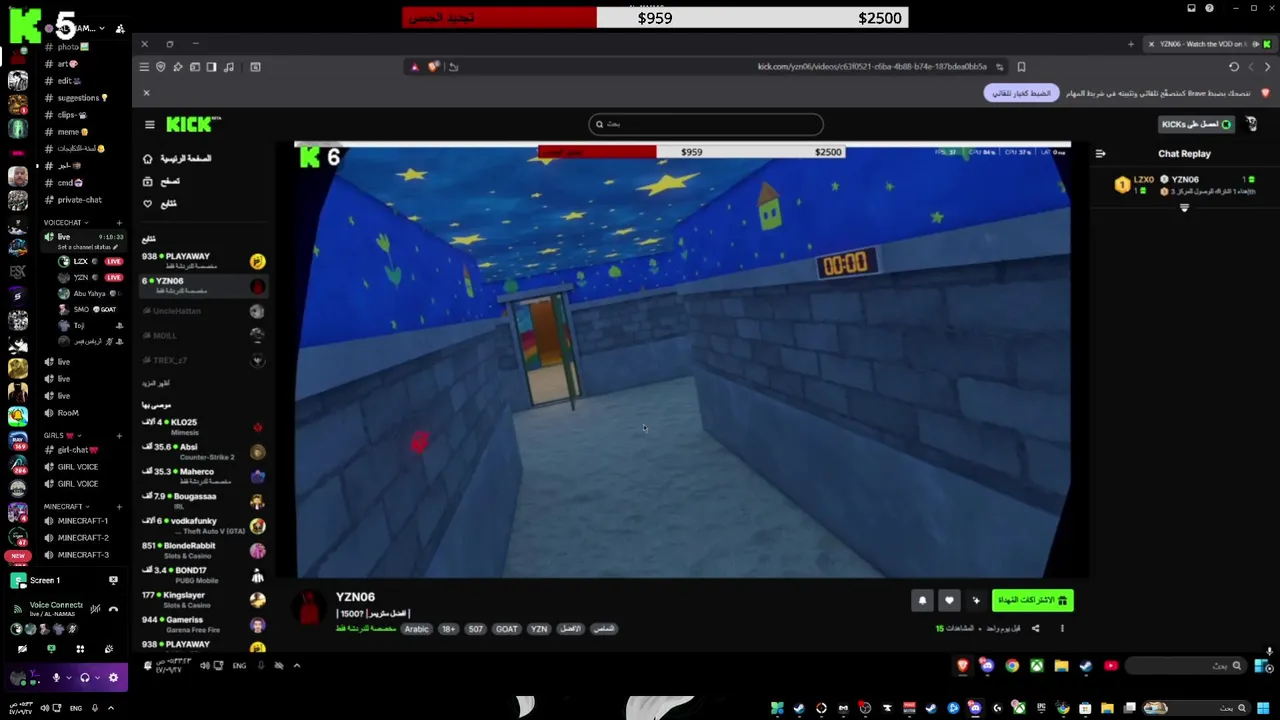Toggle Discord headphone deafen
Image resolution: width=1280 pixels, height=720 pixels.
(x=85, y=678)
